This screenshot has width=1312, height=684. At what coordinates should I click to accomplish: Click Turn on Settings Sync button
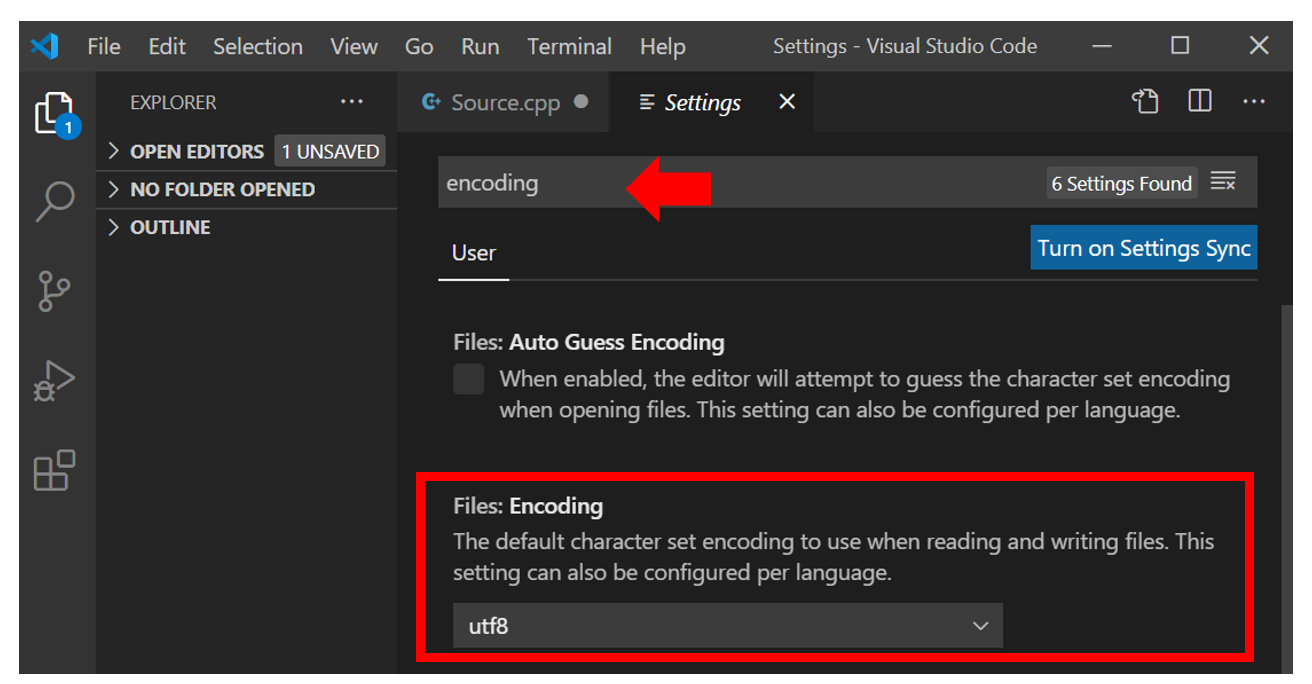[1144, 248]
